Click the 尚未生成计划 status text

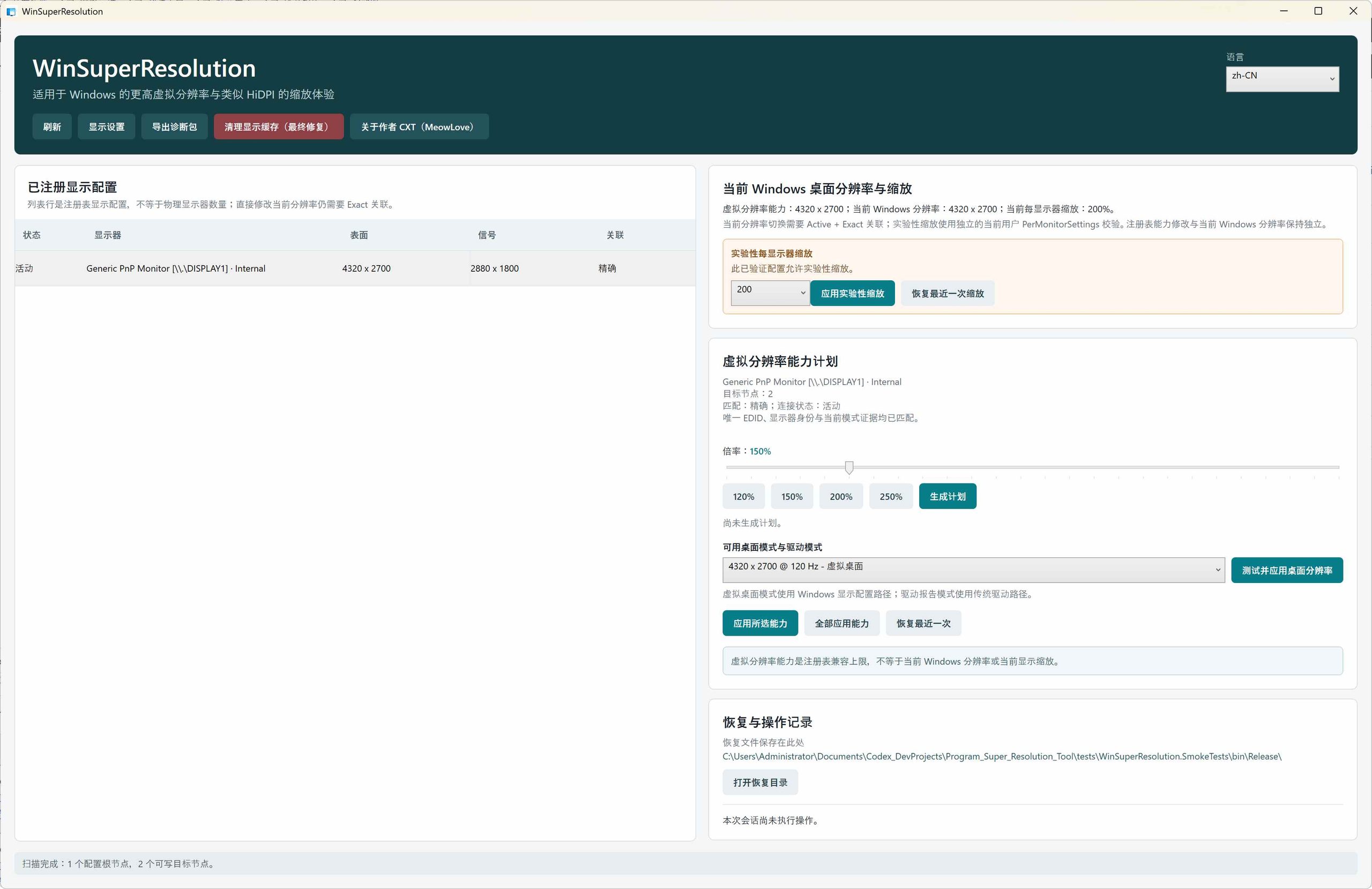click(x=752, y=523)
